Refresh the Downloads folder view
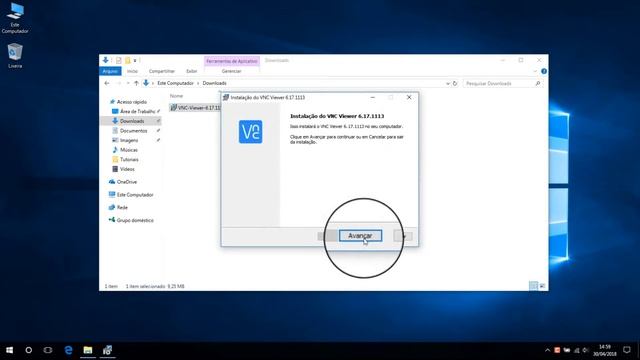 click(455, 83)
